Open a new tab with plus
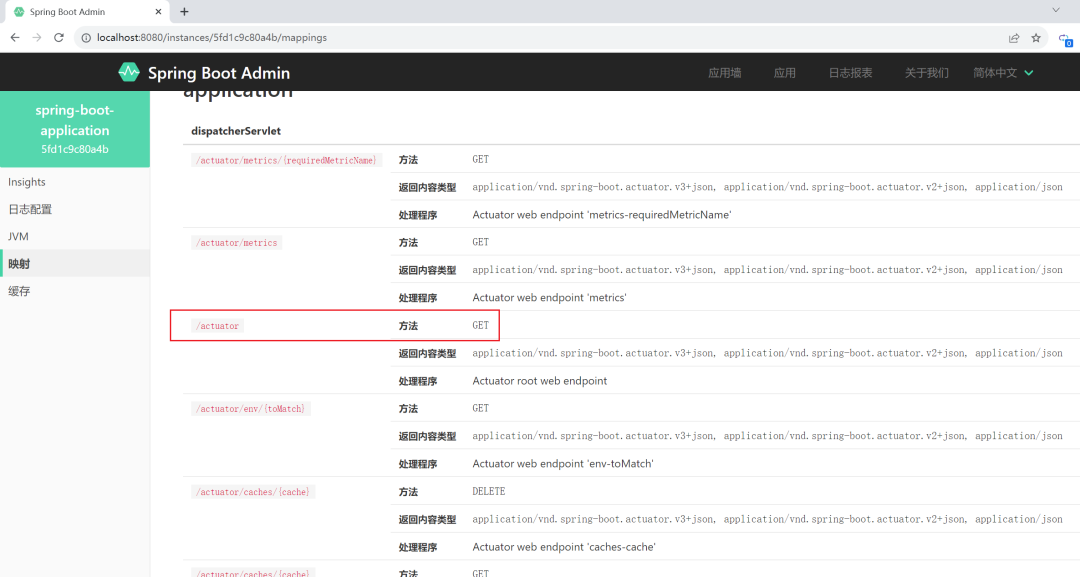1080x577 pixels. click(x=184, y=12)
